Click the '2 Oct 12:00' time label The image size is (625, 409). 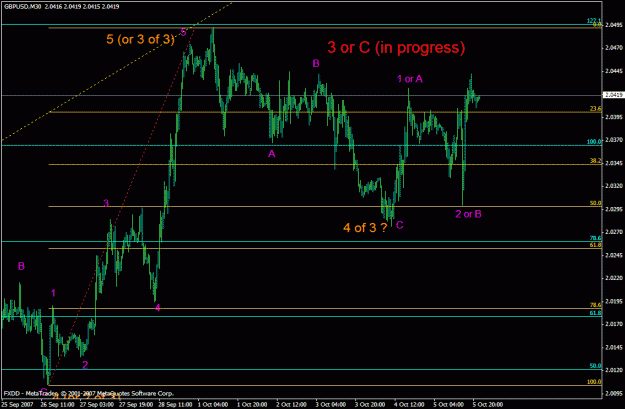291,404
